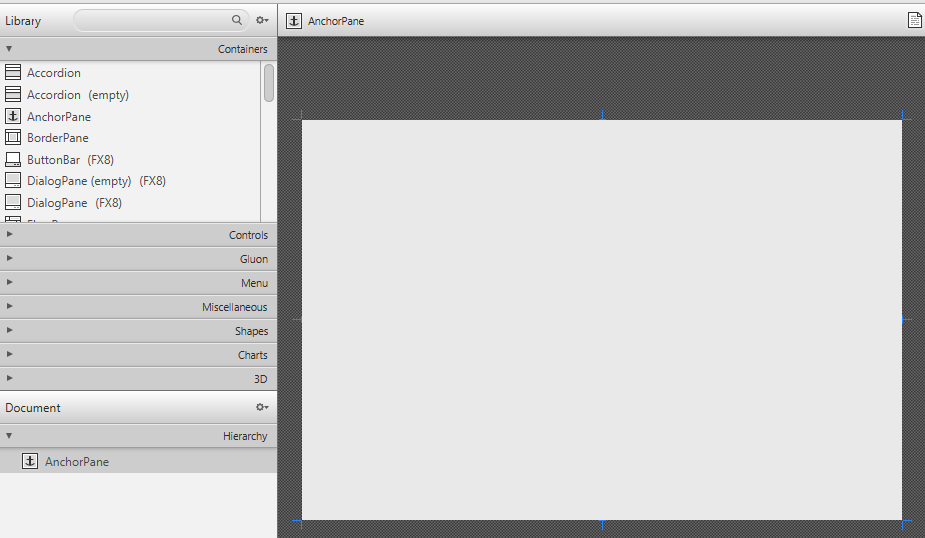Expand the Miscellaneous section
The height and width of the screenshot is (538, 925).
[x=9, y=306]
